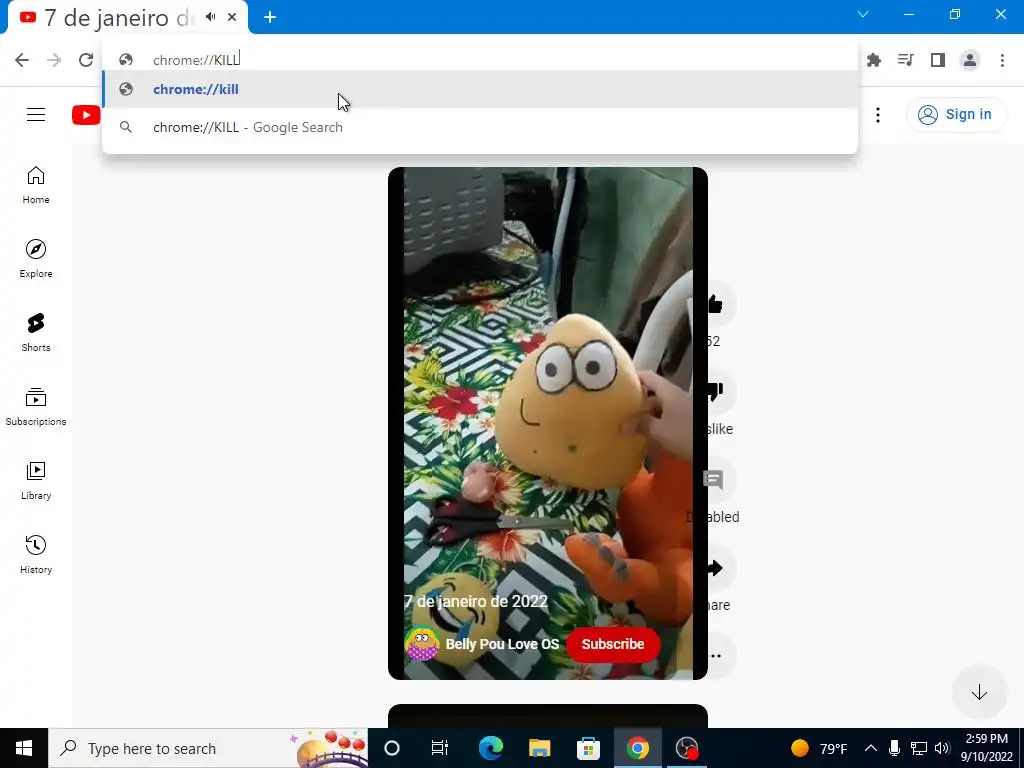
Task: Open the 79°F weather widget
Action: [819, 748]
